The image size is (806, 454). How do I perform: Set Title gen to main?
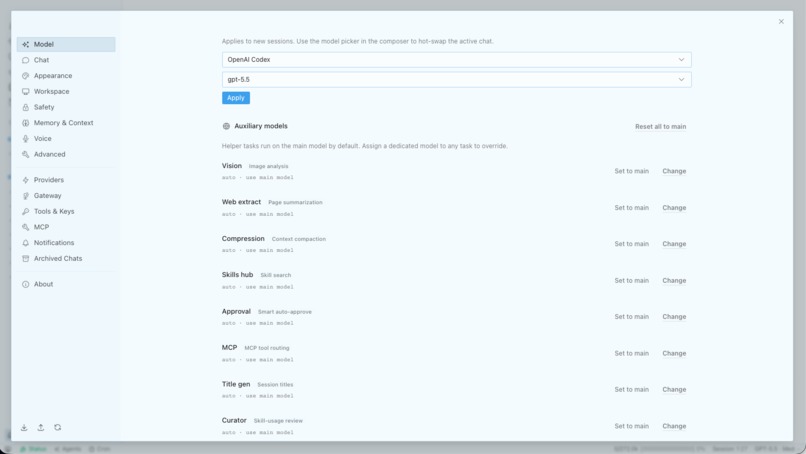(x=631, y=389)
